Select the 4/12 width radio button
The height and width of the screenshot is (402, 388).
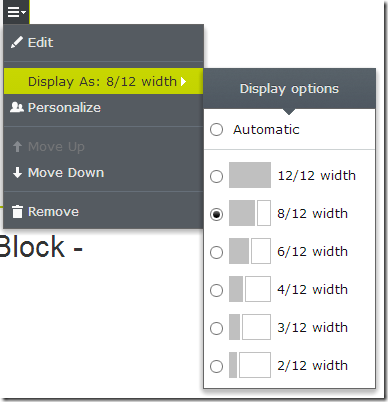point(217,290)
